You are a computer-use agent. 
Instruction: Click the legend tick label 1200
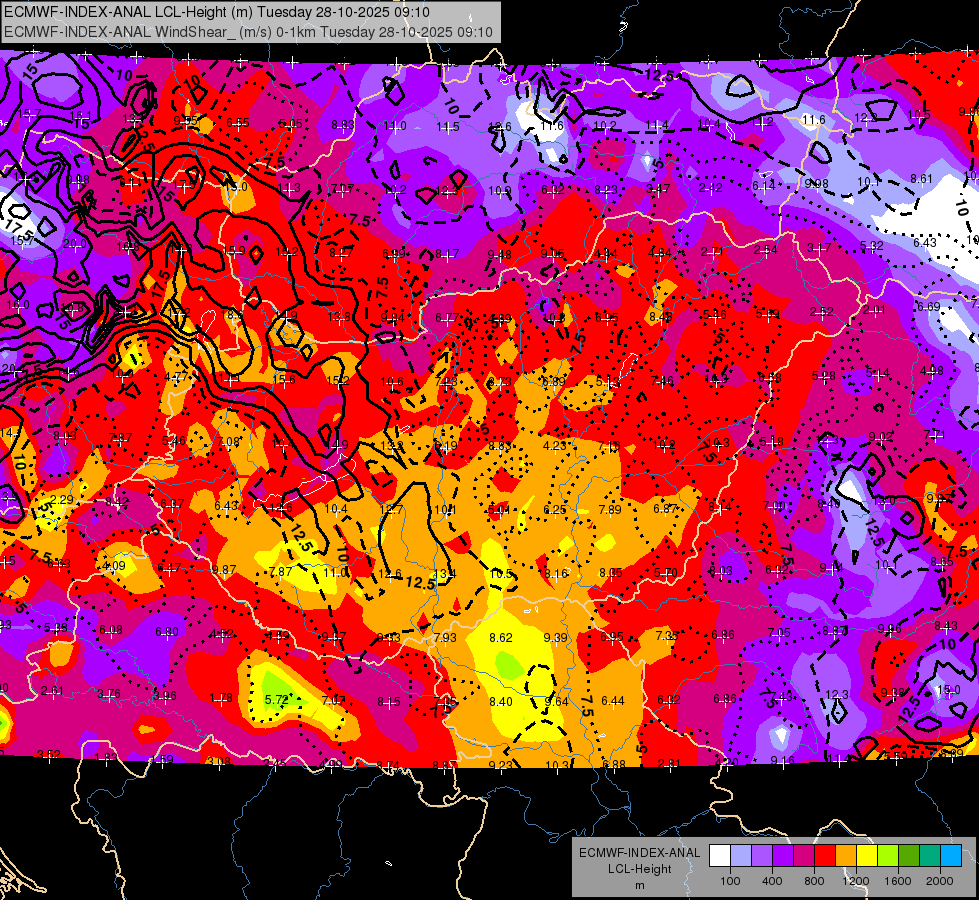tap(856, 881)
